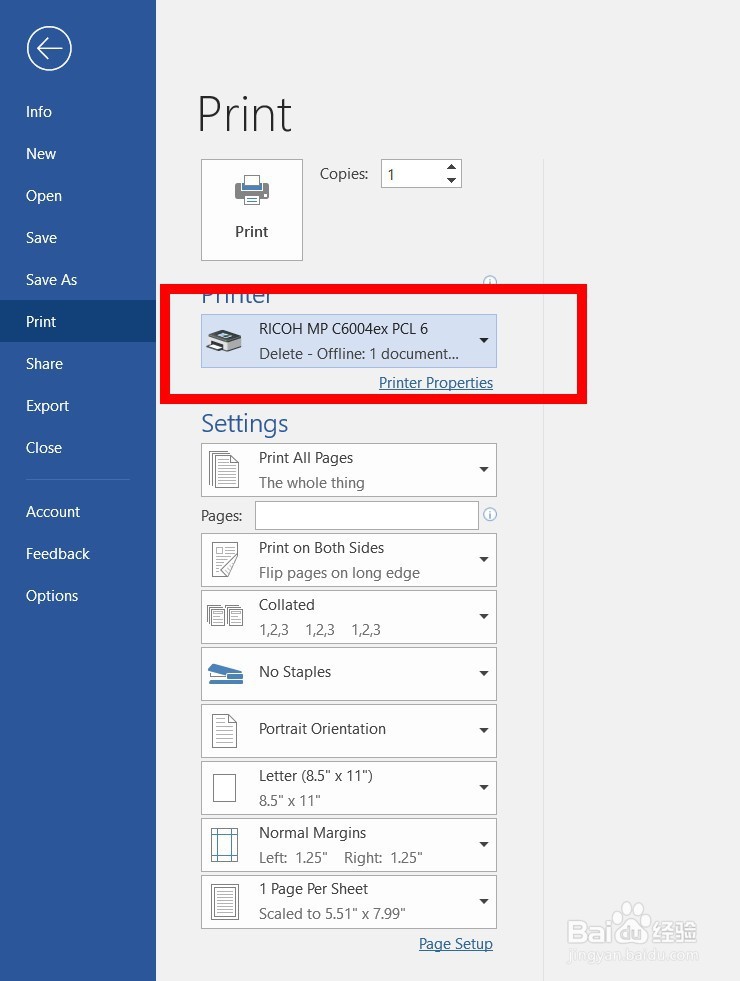Open the Share sidebar item

point(44,363)
